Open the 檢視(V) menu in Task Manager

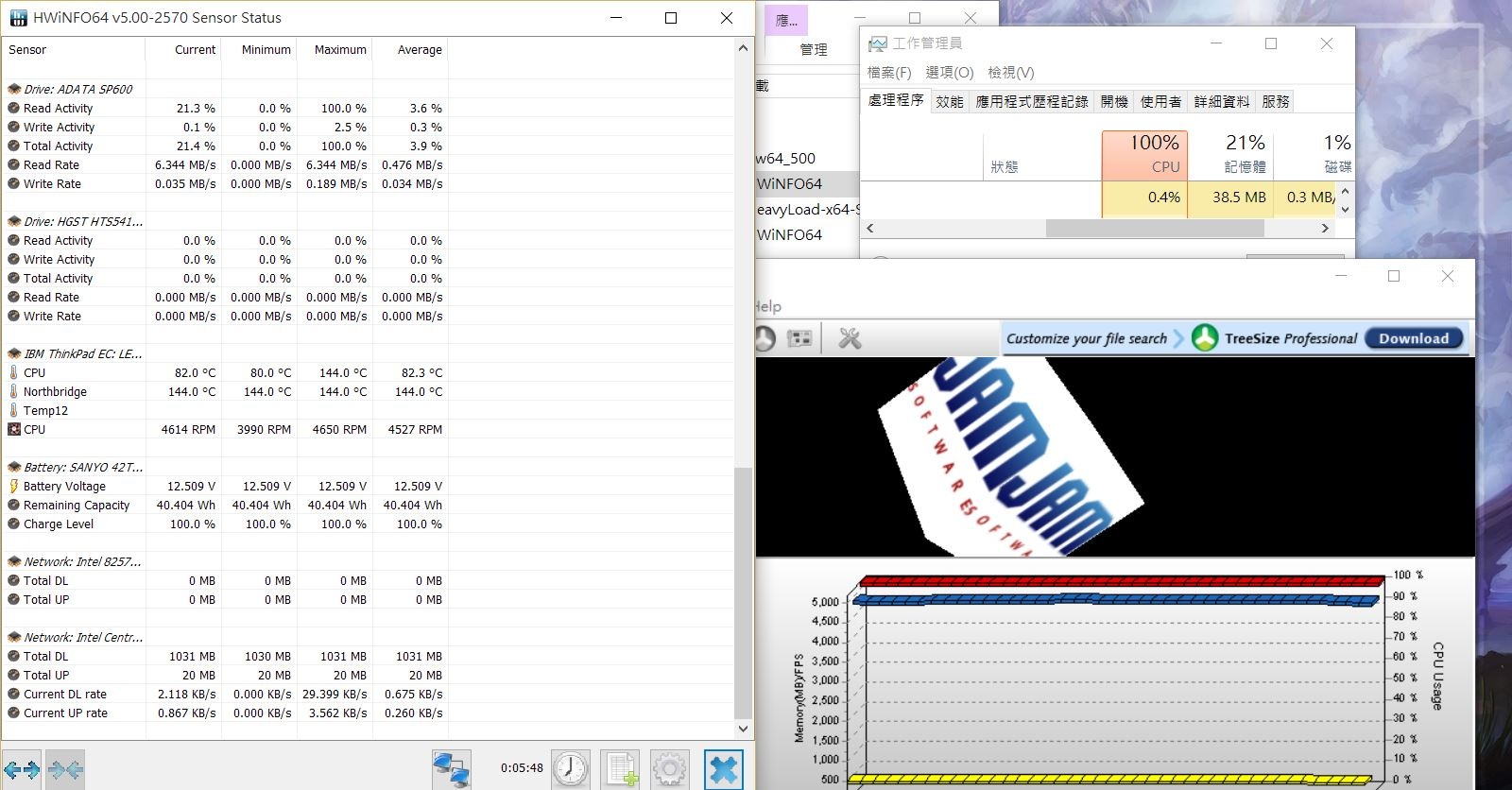(1011, 73)
